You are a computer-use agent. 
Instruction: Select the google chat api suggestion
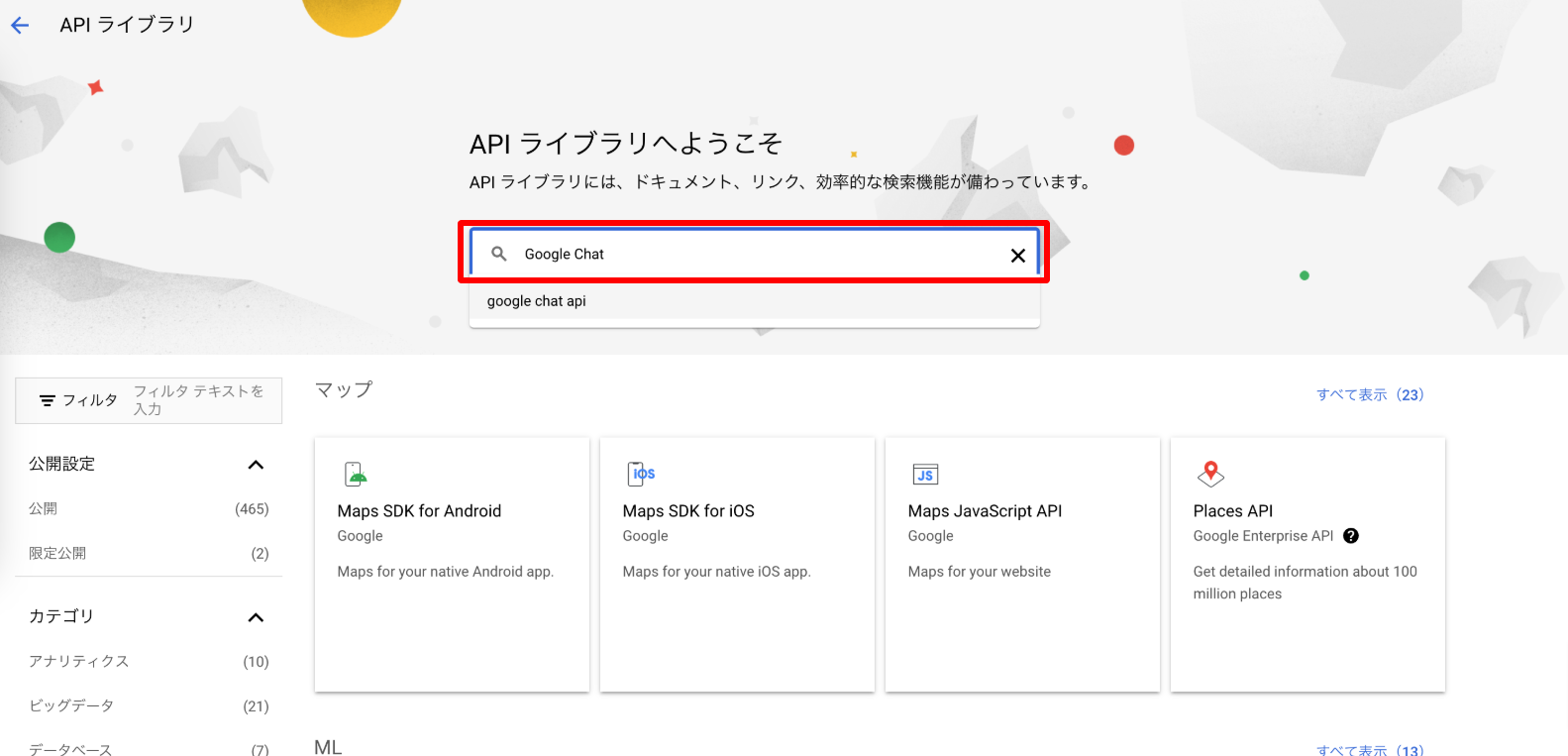pos(537,301)
